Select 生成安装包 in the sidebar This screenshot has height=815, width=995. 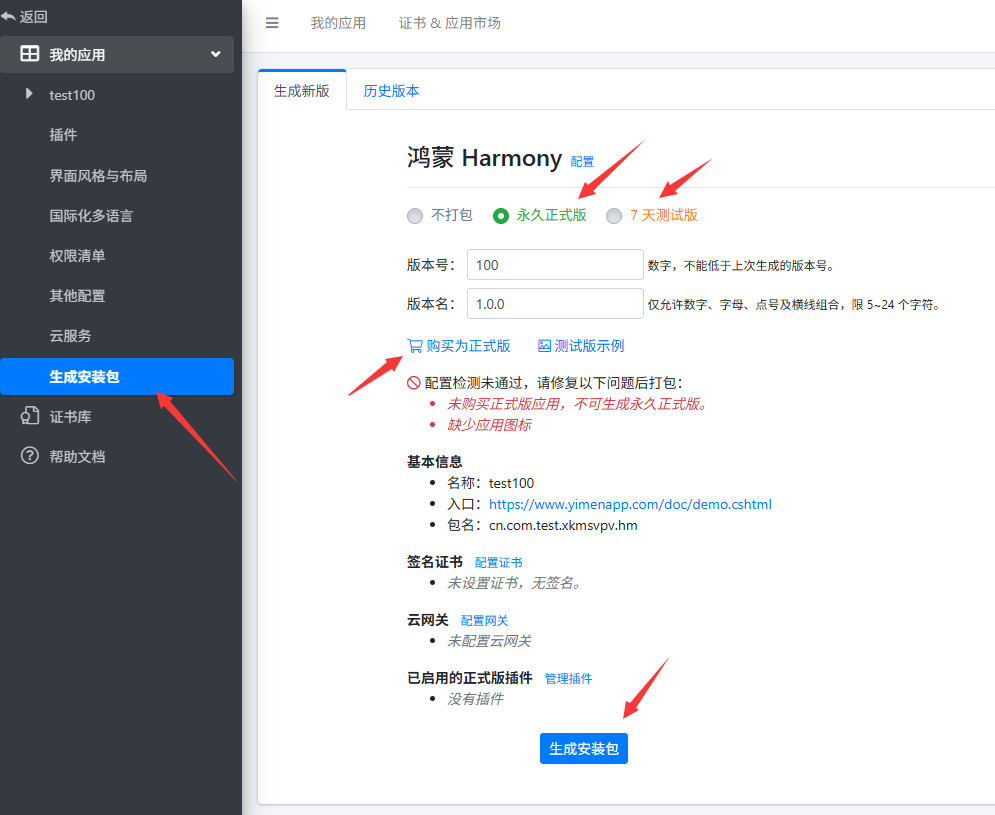pos(117,376)
